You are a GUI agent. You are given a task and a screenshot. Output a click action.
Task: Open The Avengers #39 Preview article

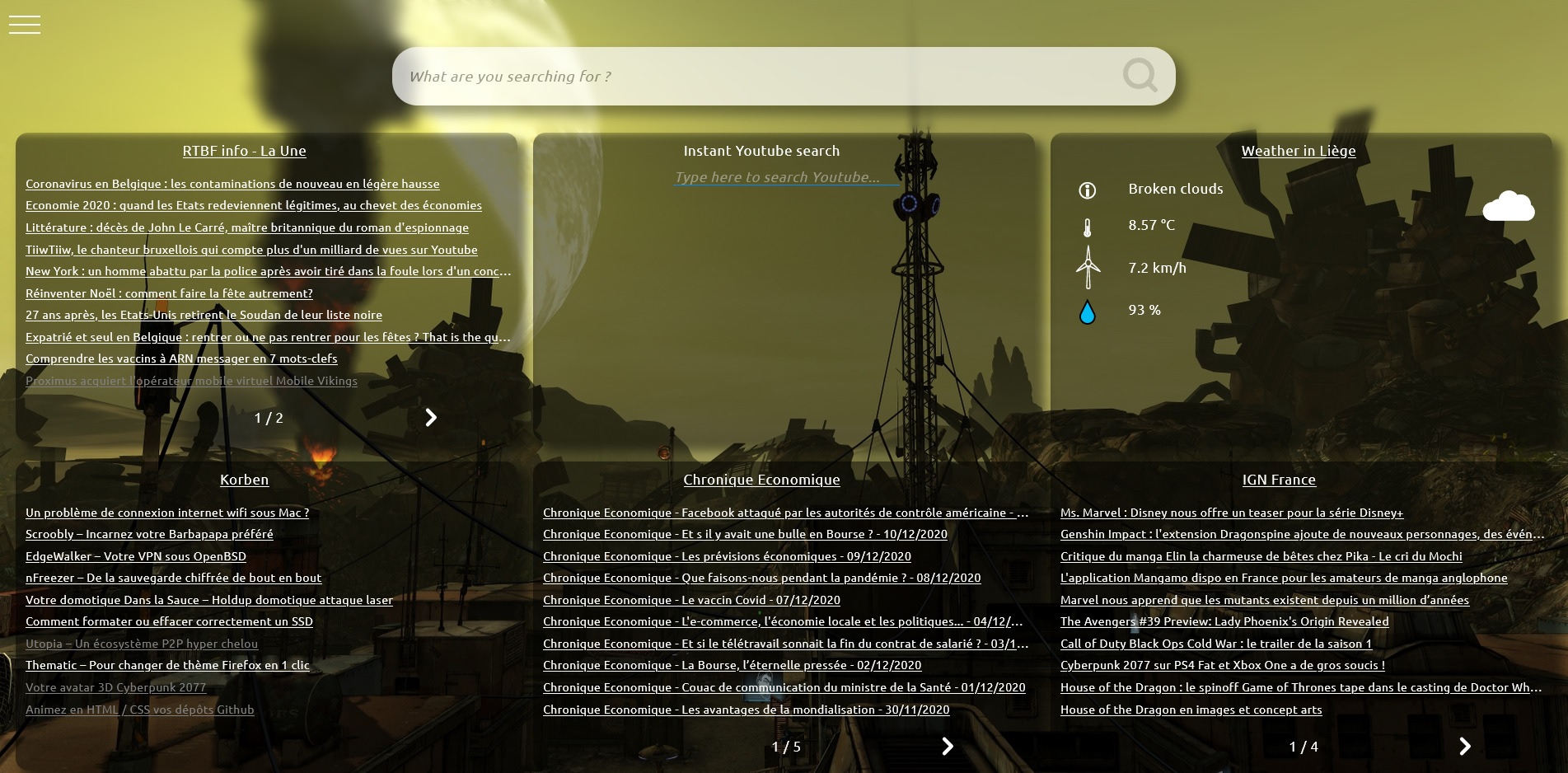(1224, 621)
